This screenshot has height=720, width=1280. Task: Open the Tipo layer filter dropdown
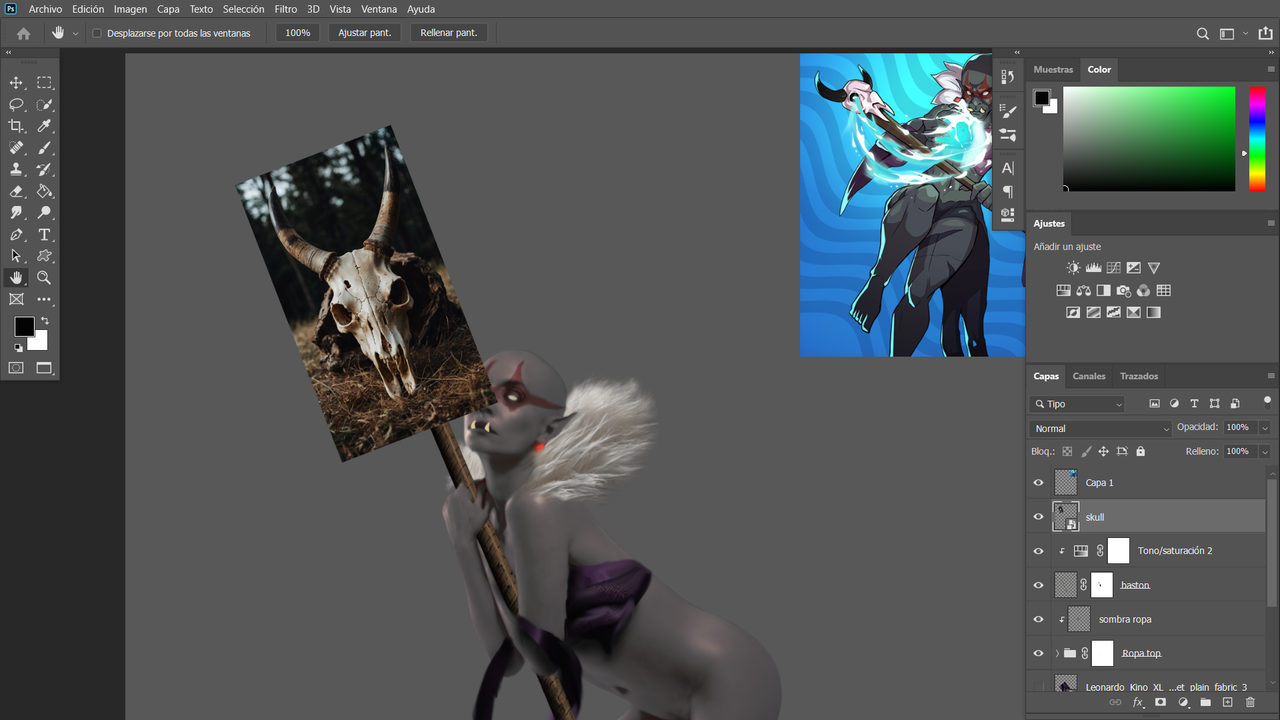pos(1077,404)
